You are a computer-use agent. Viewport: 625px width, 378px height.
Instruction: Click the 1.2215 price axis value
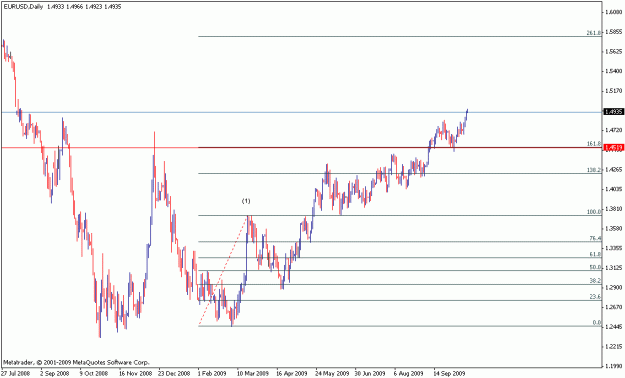pos(614,346)
